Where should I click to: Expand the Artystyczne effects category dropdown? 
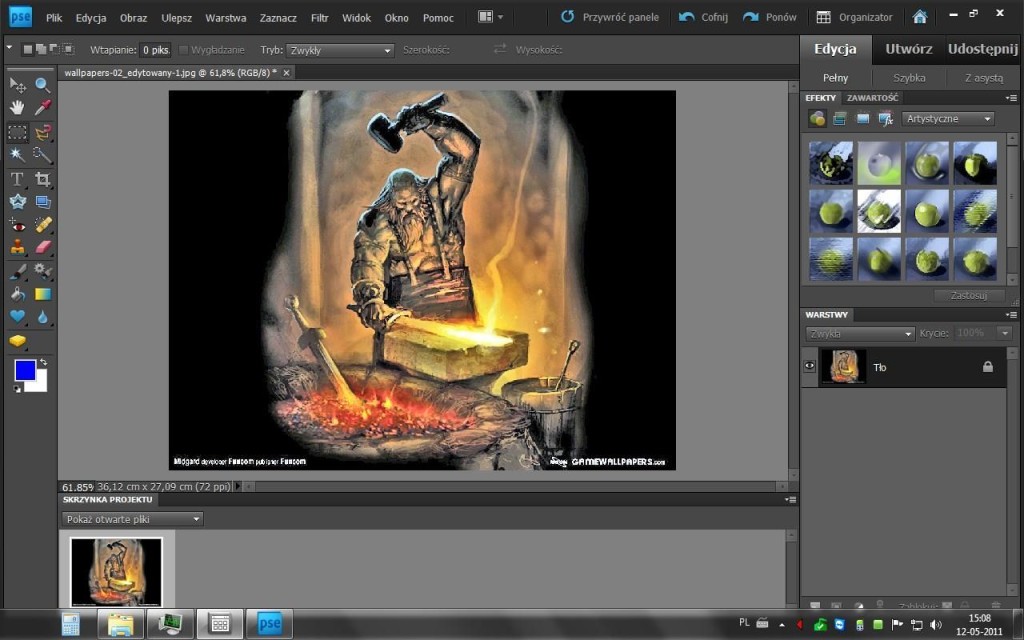tap(947, 119)
